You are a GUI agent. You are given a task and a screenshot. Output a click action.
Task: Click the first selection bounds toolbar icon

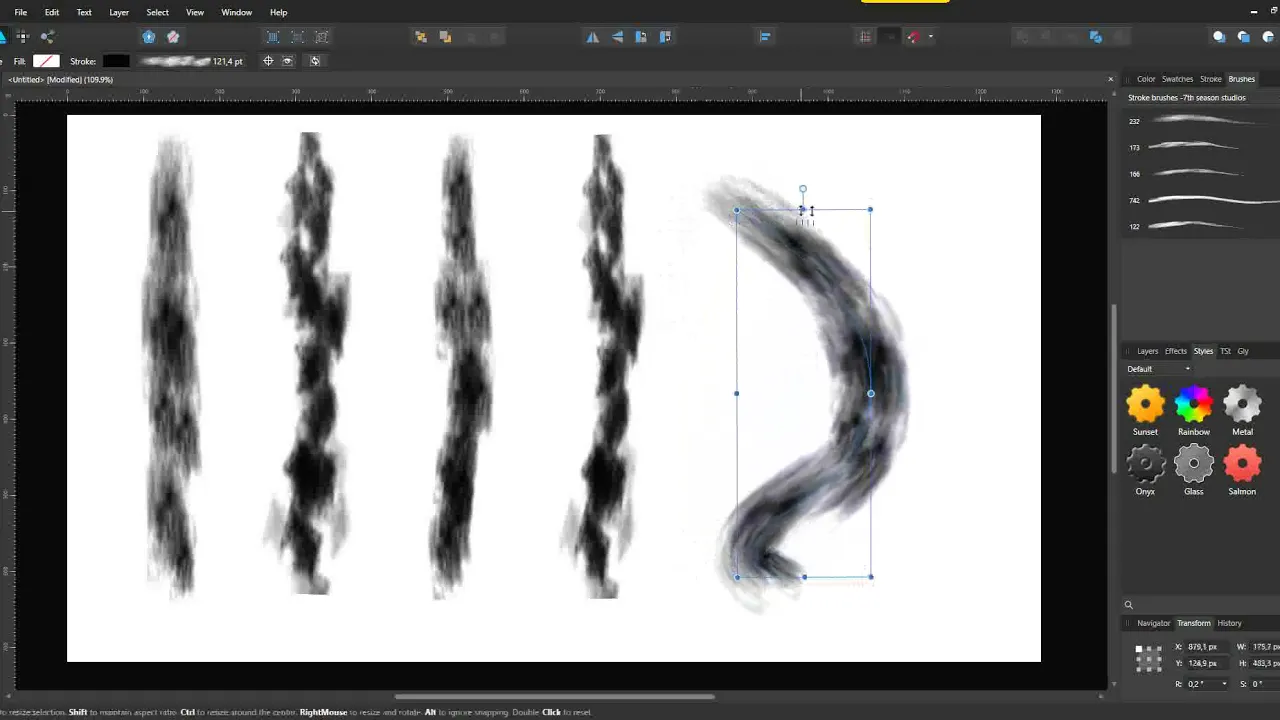click(273, 37)
